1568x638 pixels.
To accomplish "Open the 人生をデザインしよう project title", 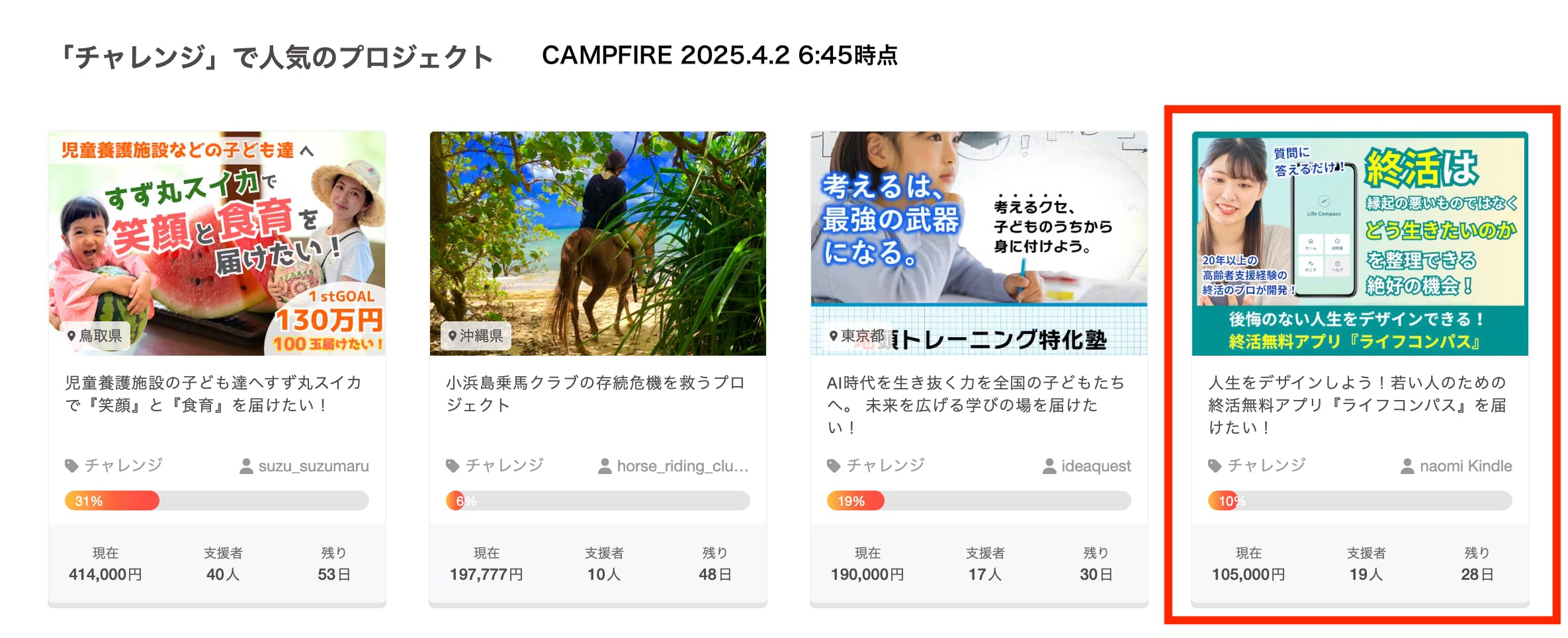I will 1358,405.
